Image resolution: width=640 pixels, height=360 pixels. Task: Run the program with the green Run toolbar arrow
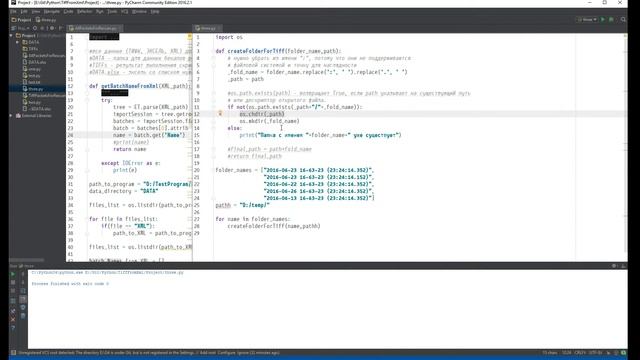tap(603, 20)
